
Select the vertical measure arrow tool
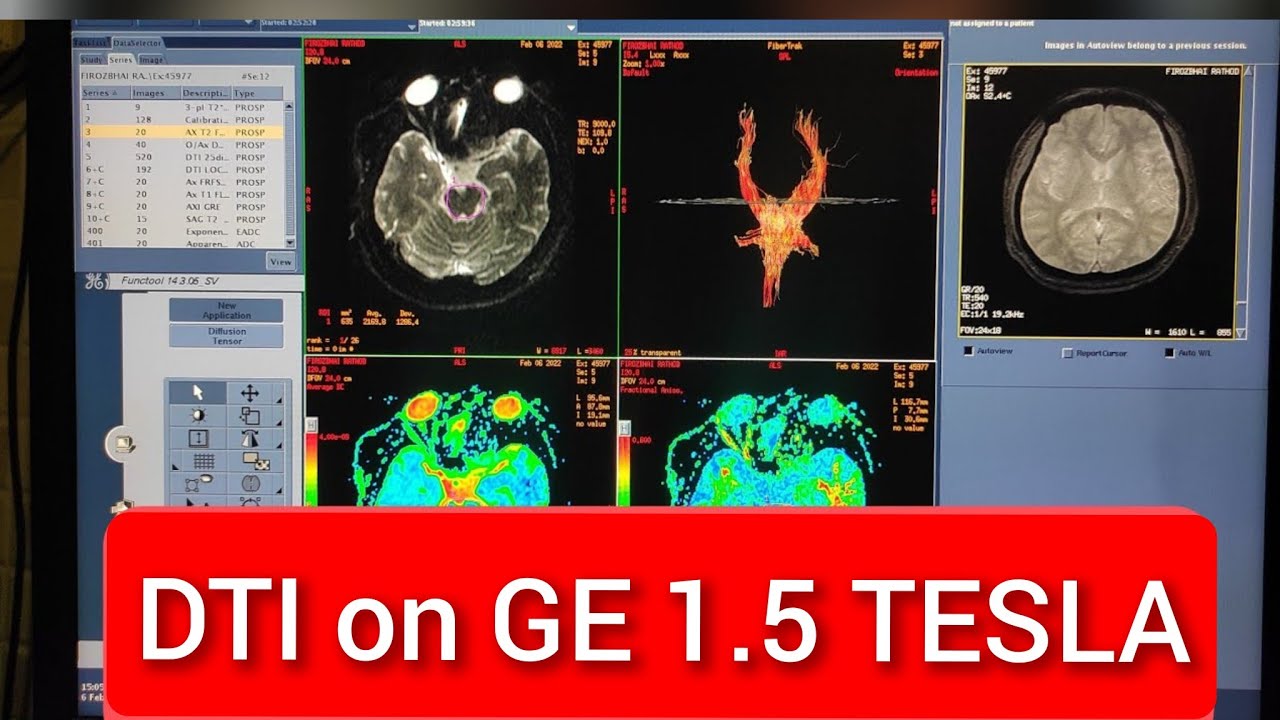(197, 438)
